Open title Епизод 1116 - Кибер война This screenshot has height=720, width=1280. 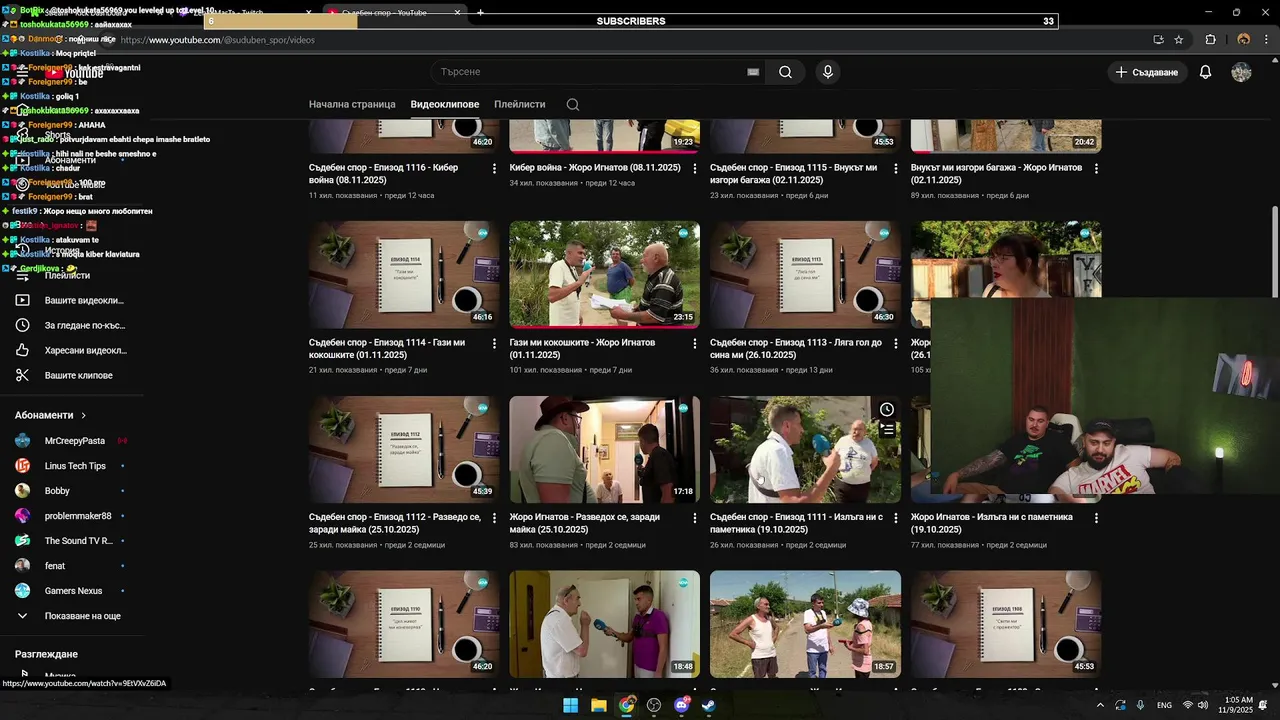[x=384, y=174]
